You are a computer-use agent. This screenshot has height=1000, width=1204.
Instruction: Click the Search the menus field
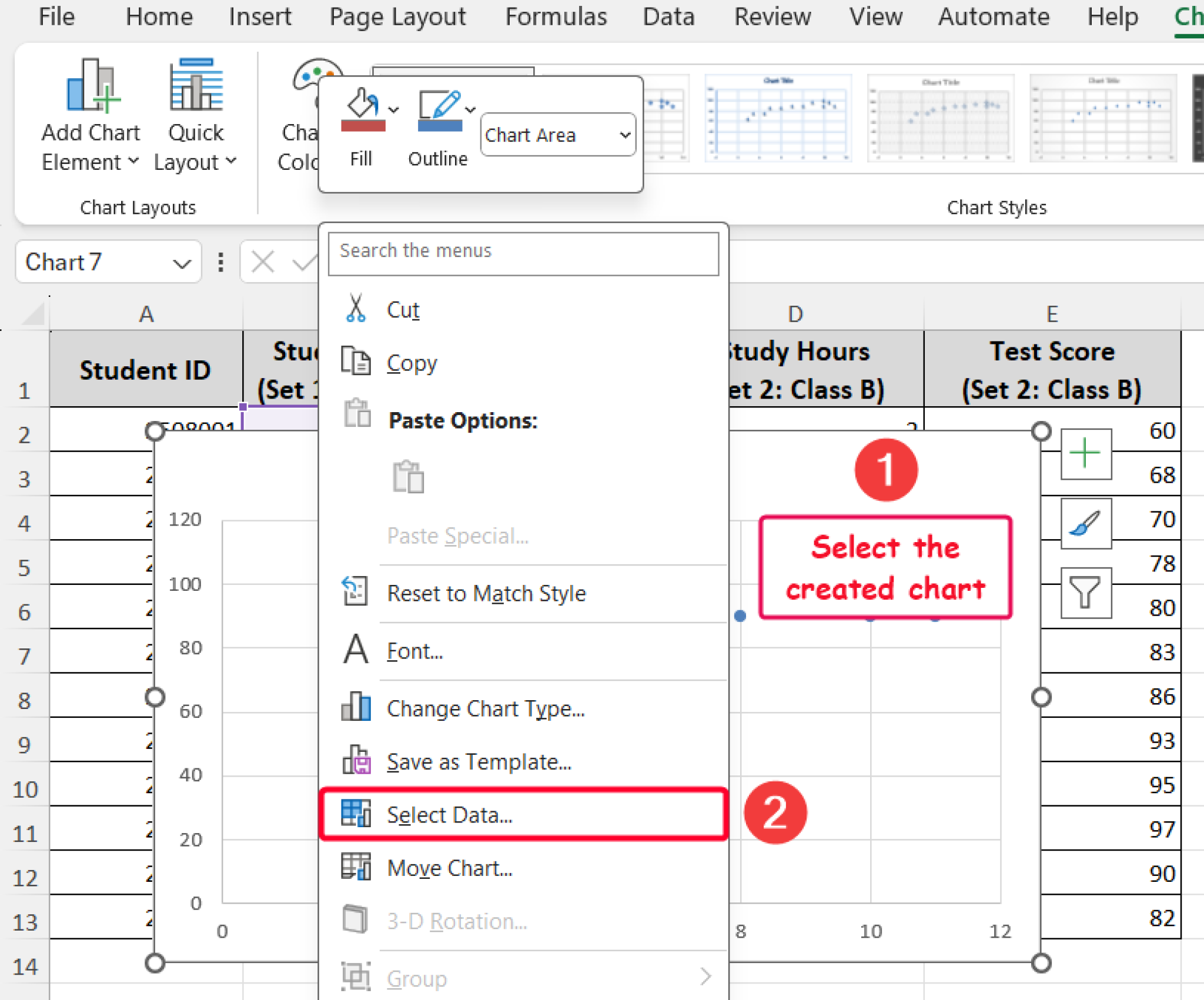pyautogui.click(x=523, y=252)
